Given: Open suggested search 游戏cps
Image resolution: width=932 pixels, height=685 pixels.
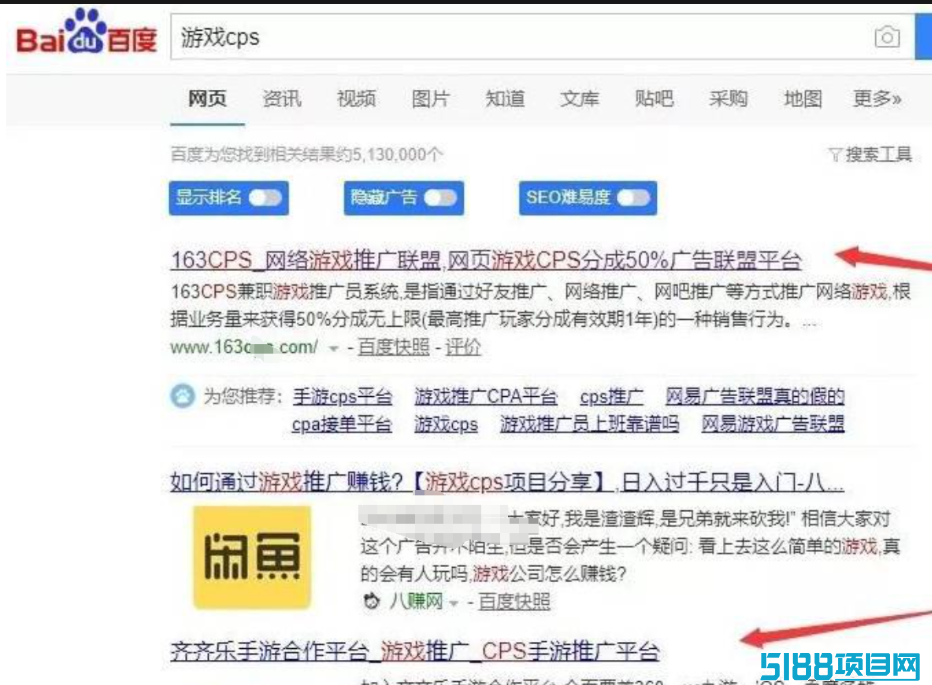Looking at the screenshot, I should tap(446, 424).
